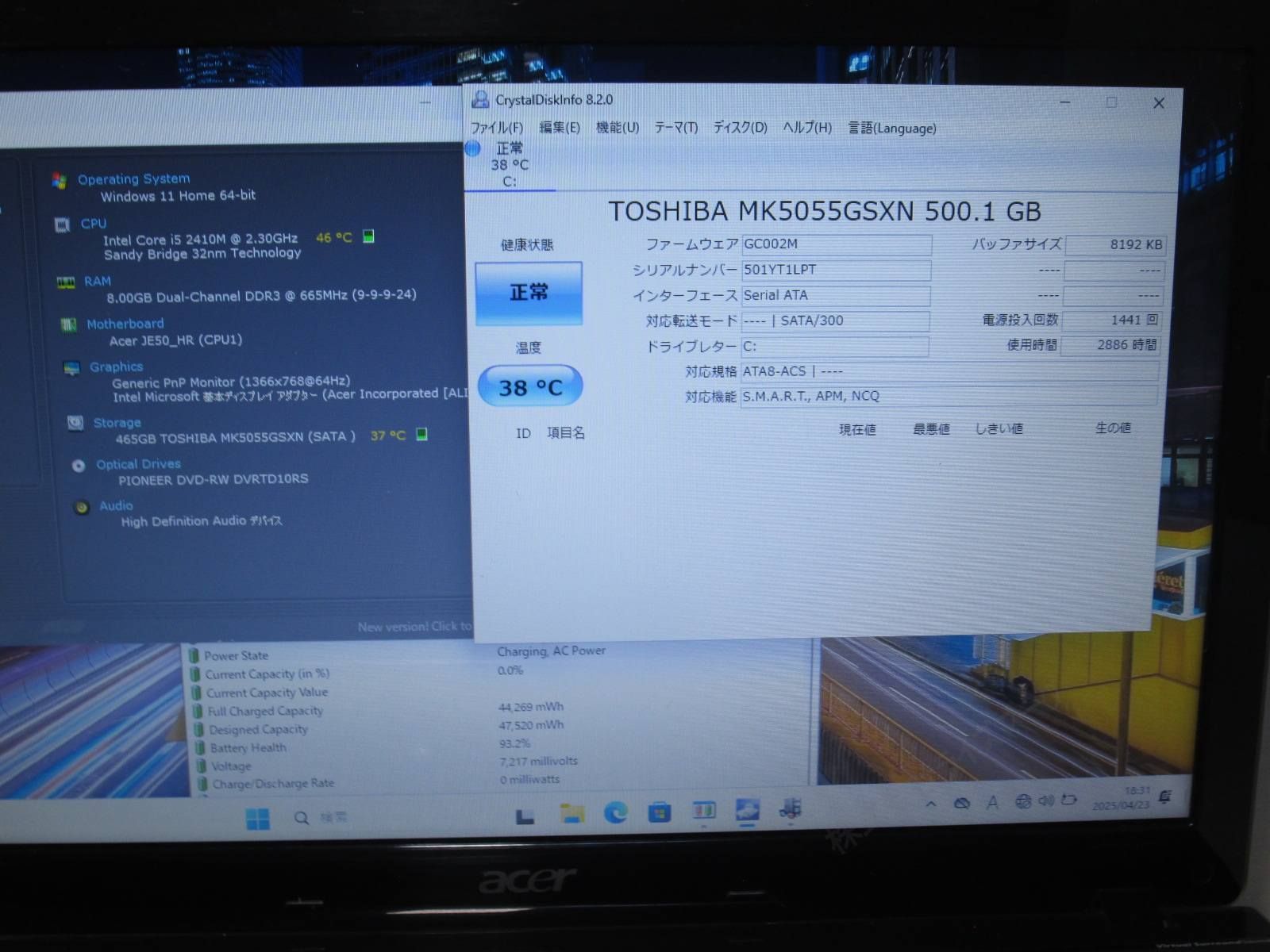Click the Graphics monitor icon in Speccy
Viewport: 1270px width, 952px height.
pyautogui.click(x=72, y=368)
